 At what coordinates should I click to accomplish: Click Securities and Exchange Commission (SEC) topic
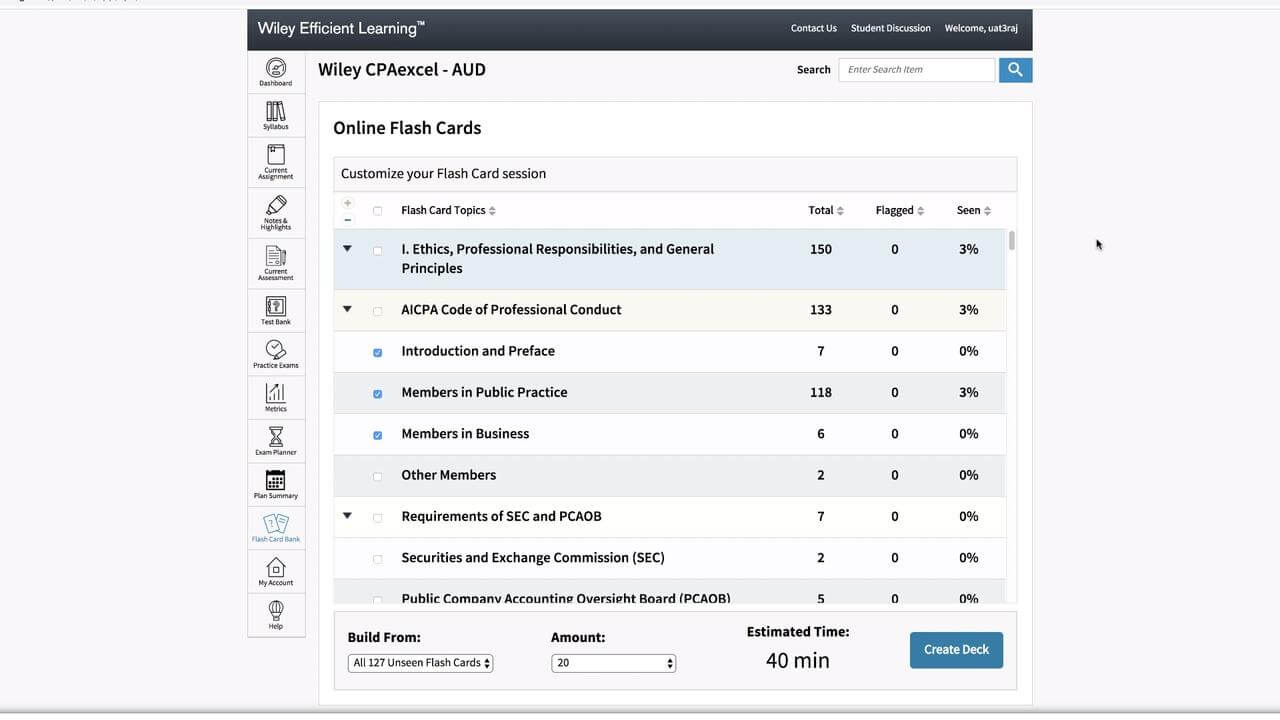(533, 558)
